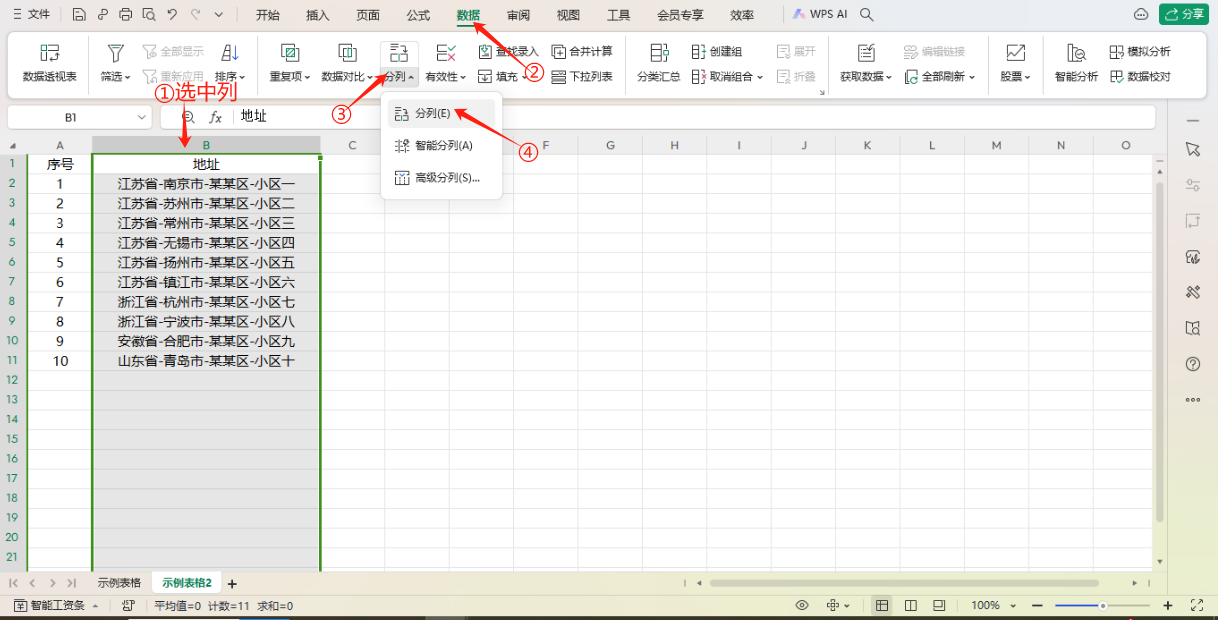Expand the quick access toolbar chevron

click(x=219, y=15)
